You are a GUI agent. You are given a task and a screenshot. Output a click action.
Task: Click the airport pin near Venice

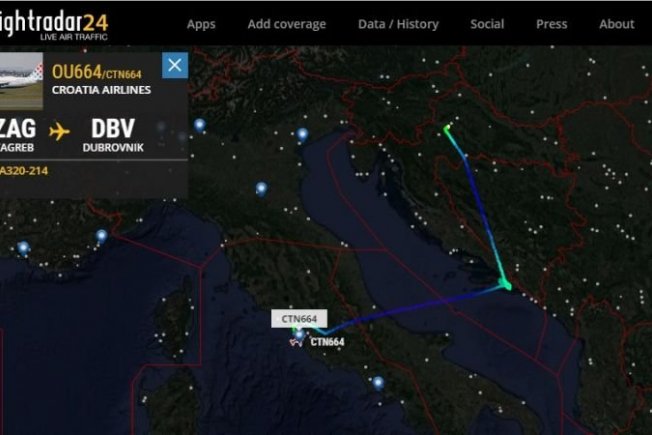tap(302, 135)
